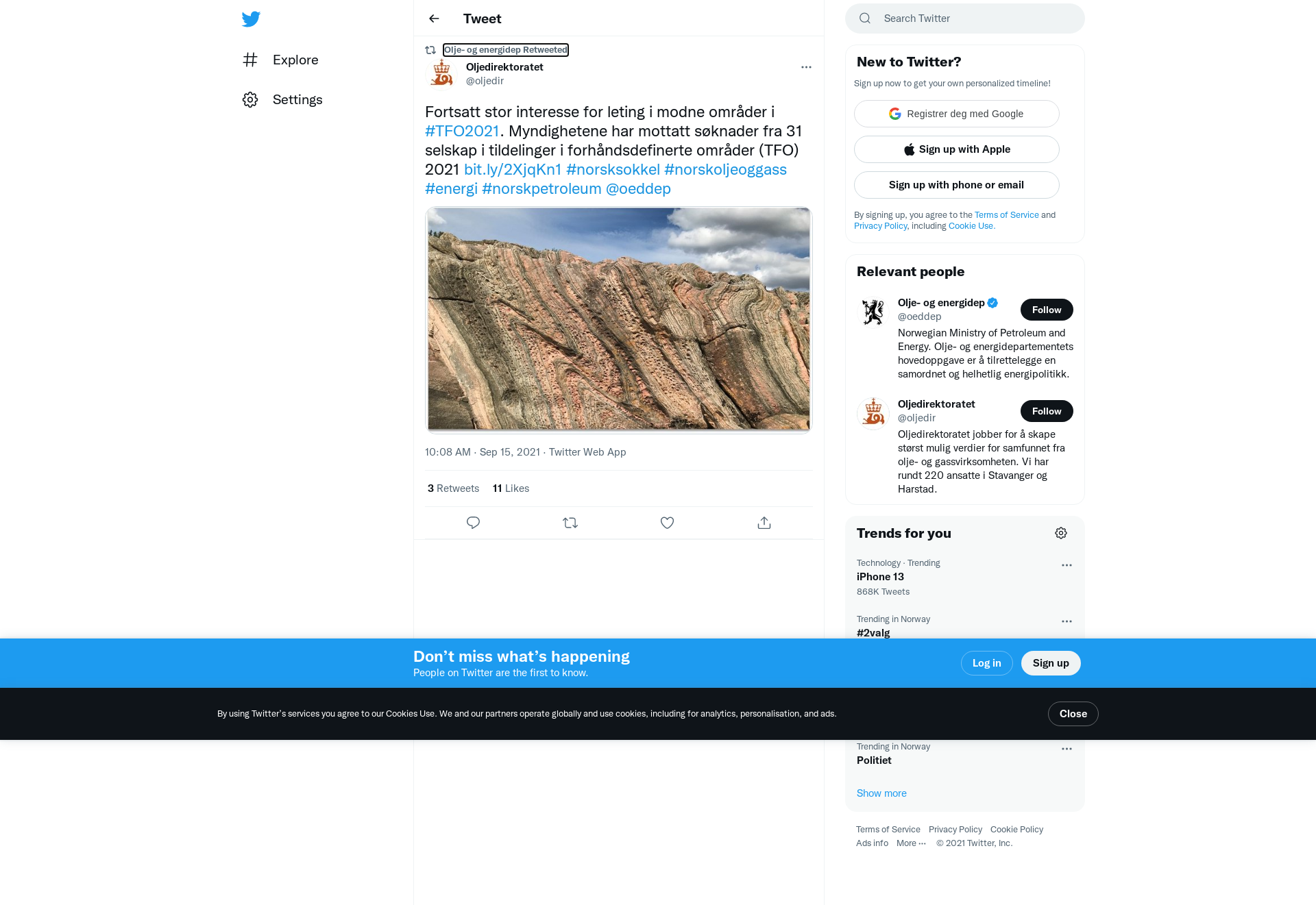Like the tweet with the heart icon
Viewport: 1316px width, 905px height.
tap(668, 523)
